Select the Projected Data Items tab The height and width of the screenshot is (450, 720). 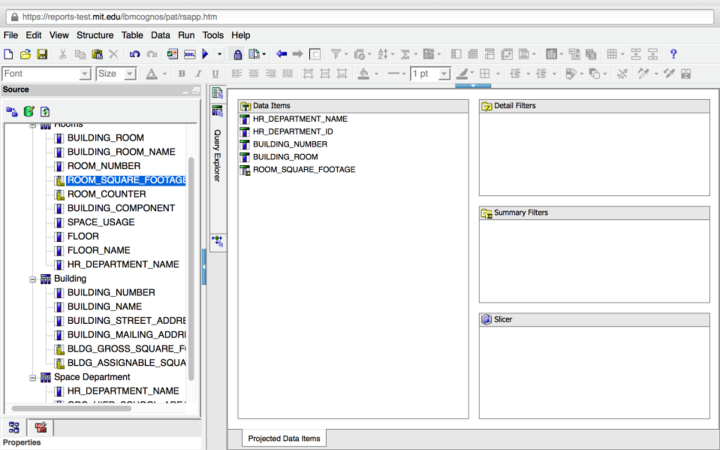tap(284, 438)
